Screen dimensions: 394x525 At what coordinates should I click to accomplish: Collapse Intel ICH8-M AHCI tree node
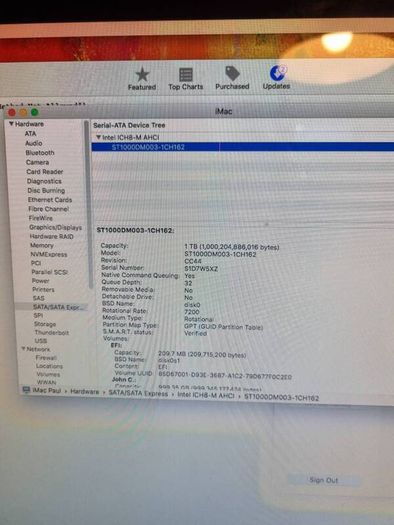pyautogui.click(x=98, y=137)
